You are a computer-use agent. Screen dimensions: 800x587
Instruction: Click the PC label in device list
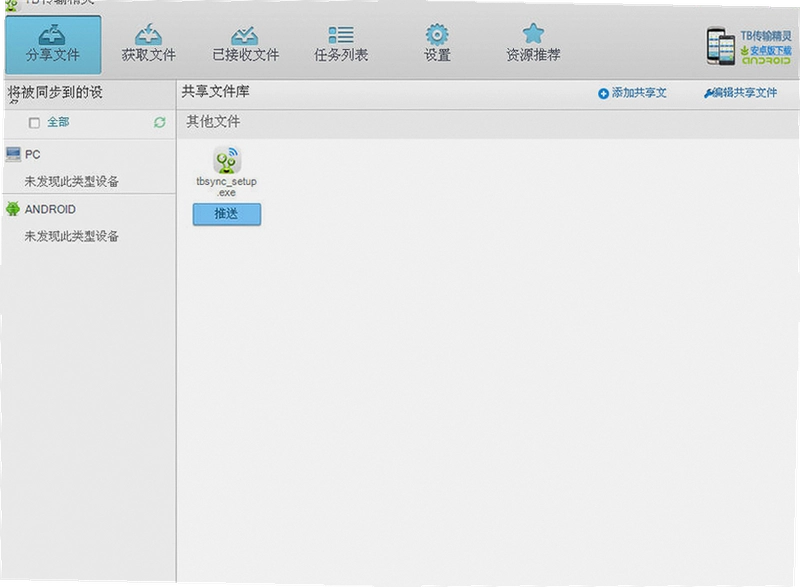[32, 154]
